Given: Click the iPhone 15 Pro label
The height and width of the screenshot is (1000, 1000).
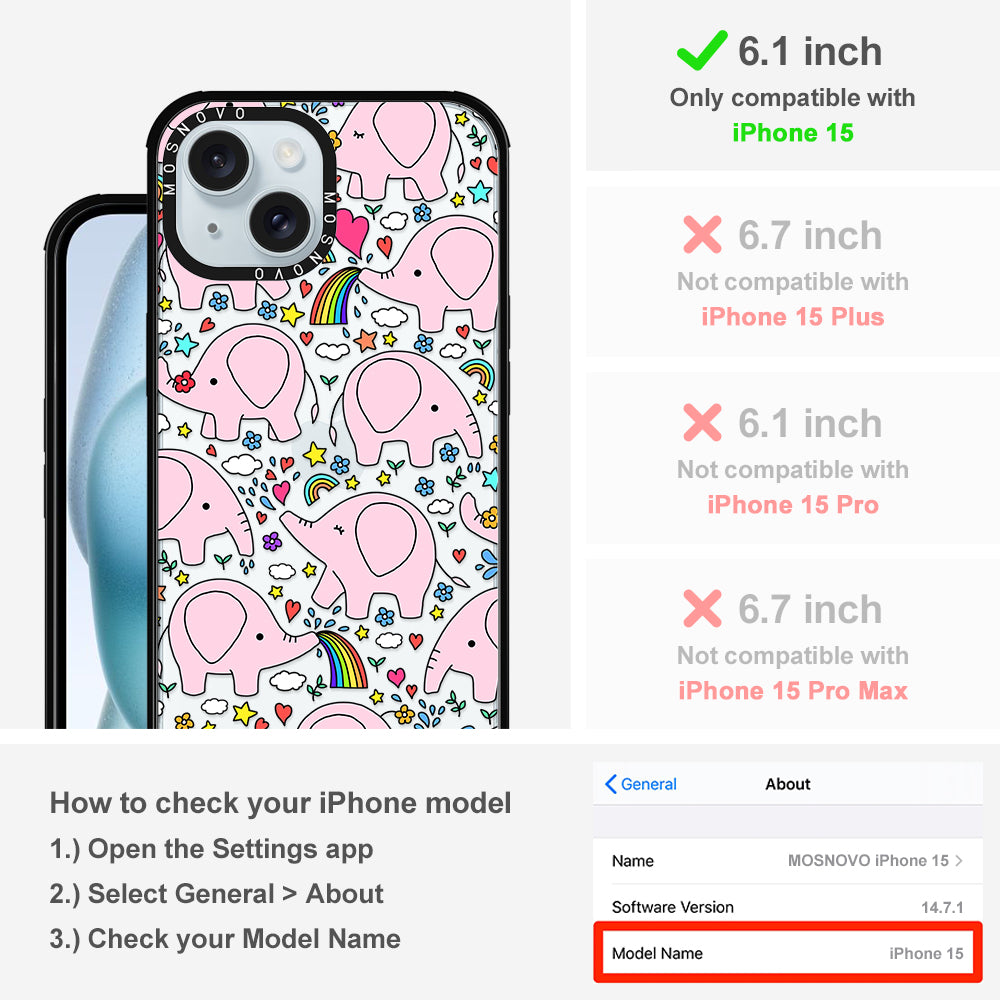Looking at the screenshot, I should pos(793,505).
